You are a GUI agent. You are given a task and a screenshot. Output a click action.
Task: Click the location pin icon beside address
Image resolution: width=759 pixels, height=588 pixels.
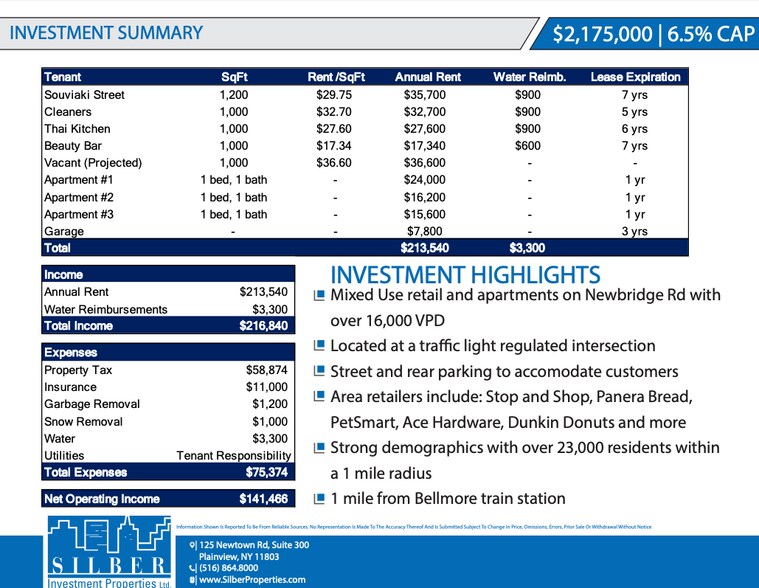pyautogui.click(x=192, y=545)
